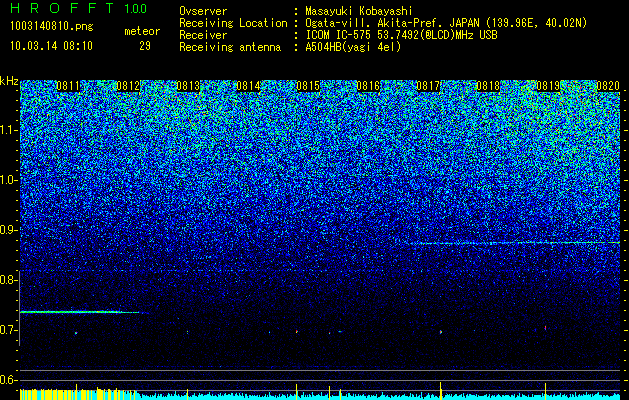The height and width of the screenshot is (400, 629).
Task: Click the 0.6 frequency axis label
Action: (8, 380)
